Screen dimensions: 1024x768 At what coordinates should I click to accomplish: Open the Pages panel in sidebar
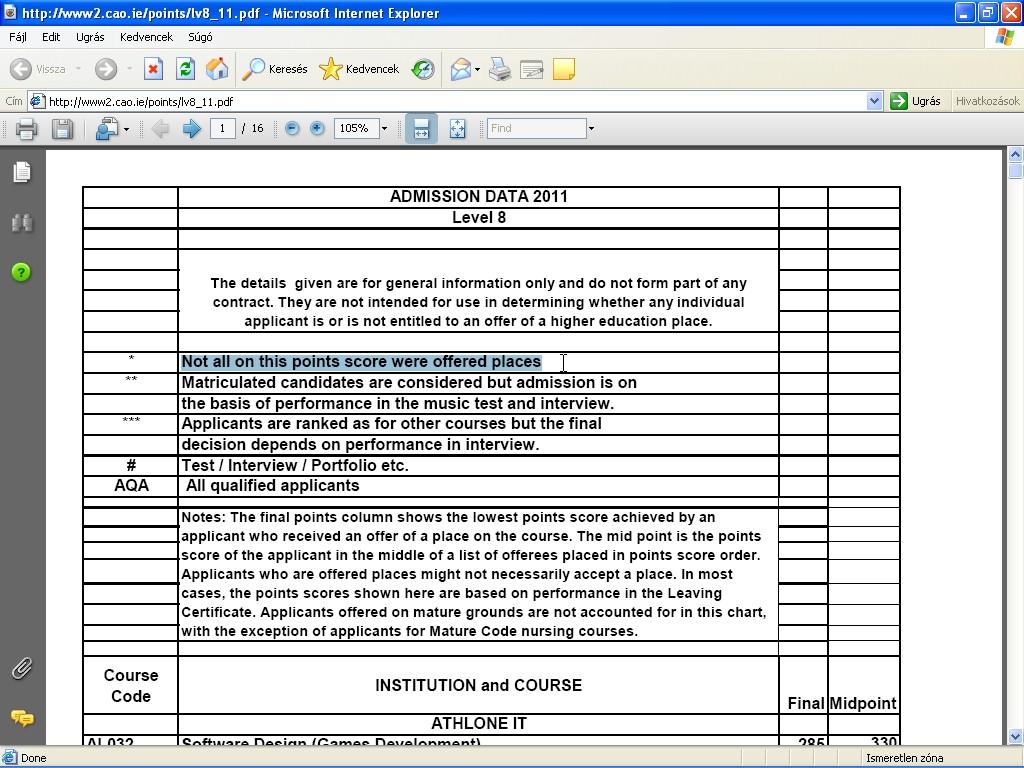(22, 172)
